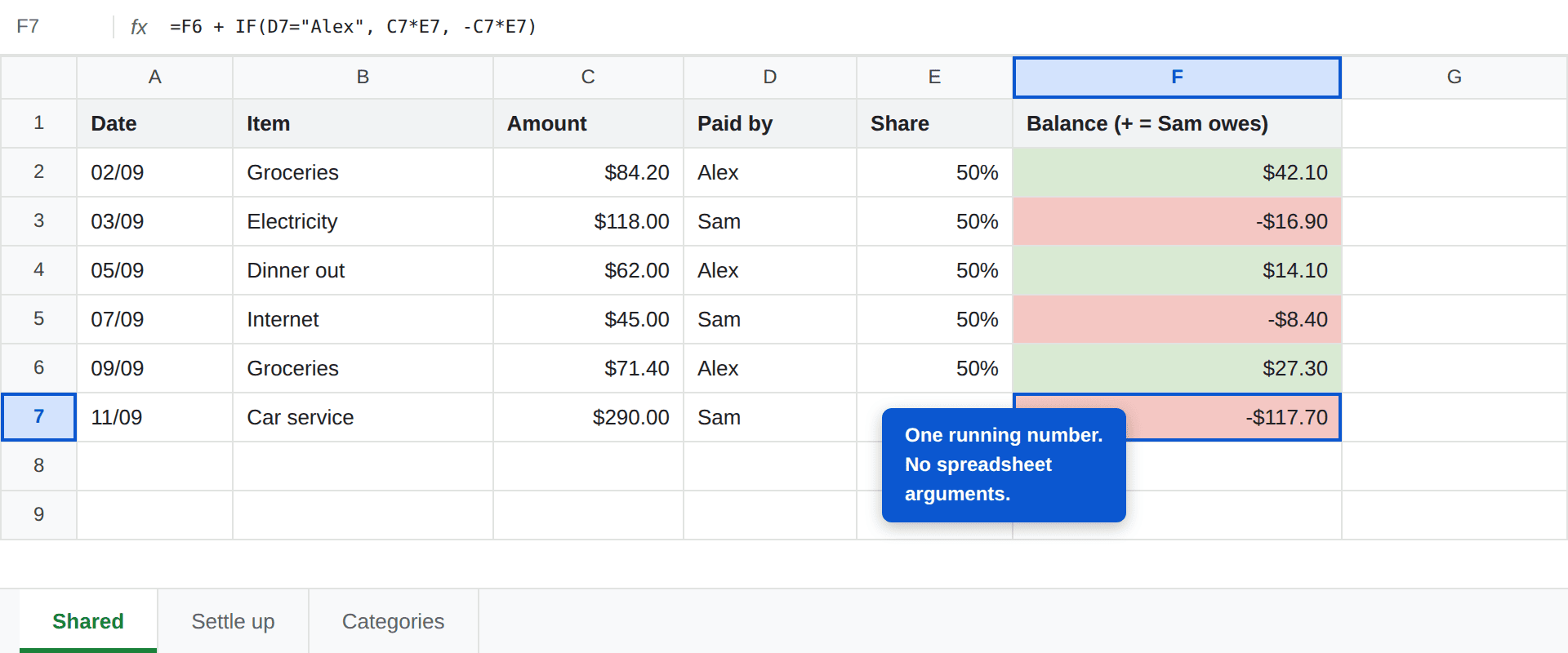Image resolution: width=1568 pixels, height=653 pixels.
Task: Select row 7 header
Action: click(x=38, y=417)
